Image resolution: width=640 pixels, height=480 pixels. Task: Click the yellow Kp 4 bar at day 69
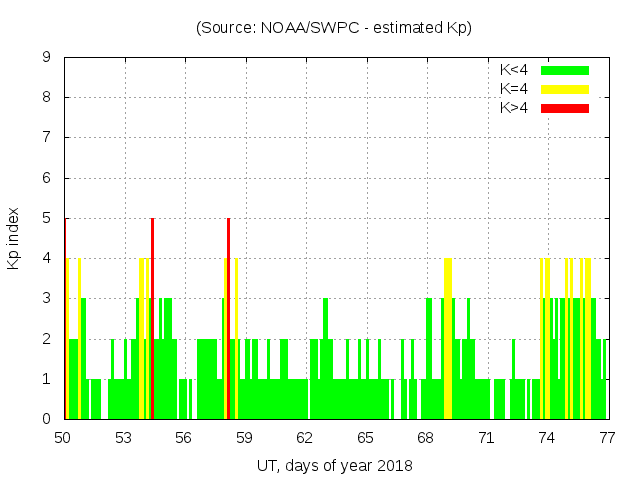tap(448, 338)
